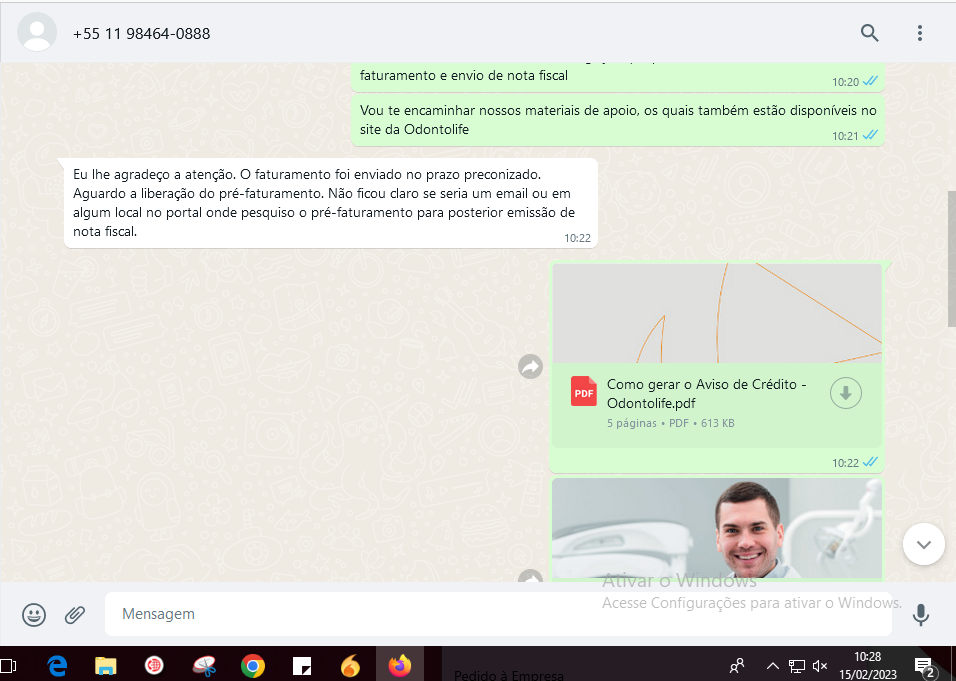Download the Como gerar o Aviso de Crédito PDF
The image size is (956, 681).
tap(846, 393)
